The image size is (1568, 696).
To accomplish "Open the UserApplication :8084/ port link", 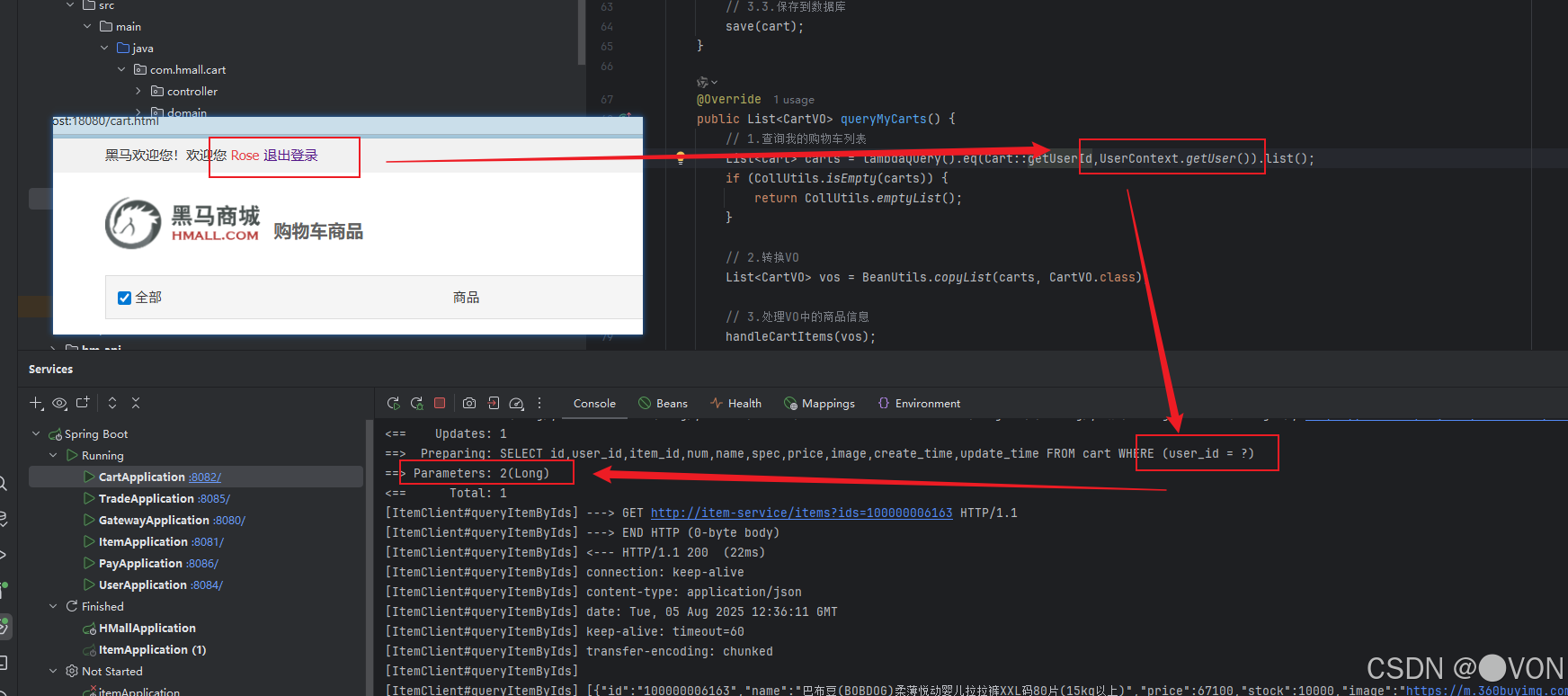I will point(207,585).
